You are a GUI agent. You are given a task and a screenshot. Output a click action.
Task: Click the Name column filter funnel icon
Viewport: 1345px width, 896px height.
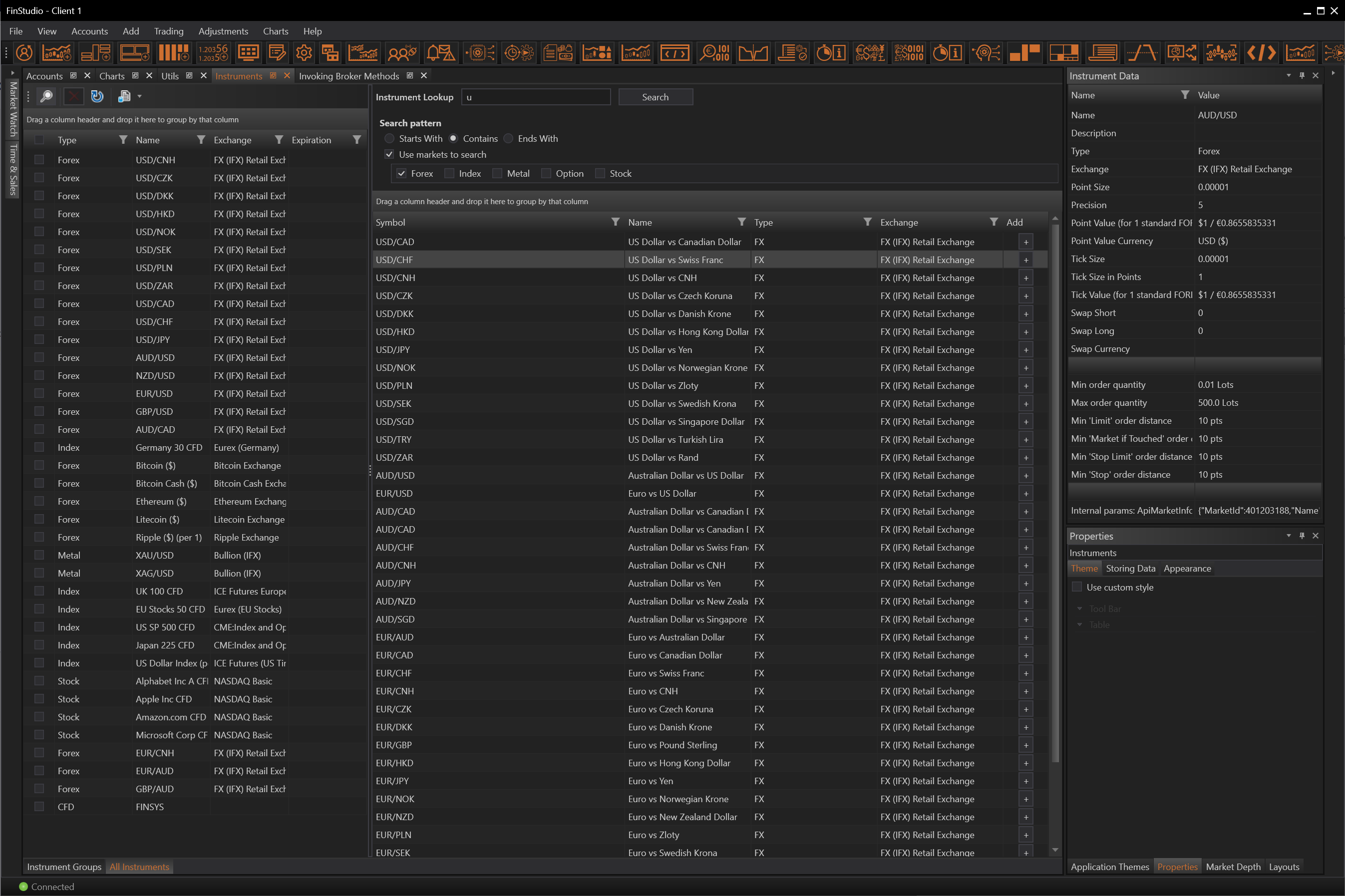201,140
